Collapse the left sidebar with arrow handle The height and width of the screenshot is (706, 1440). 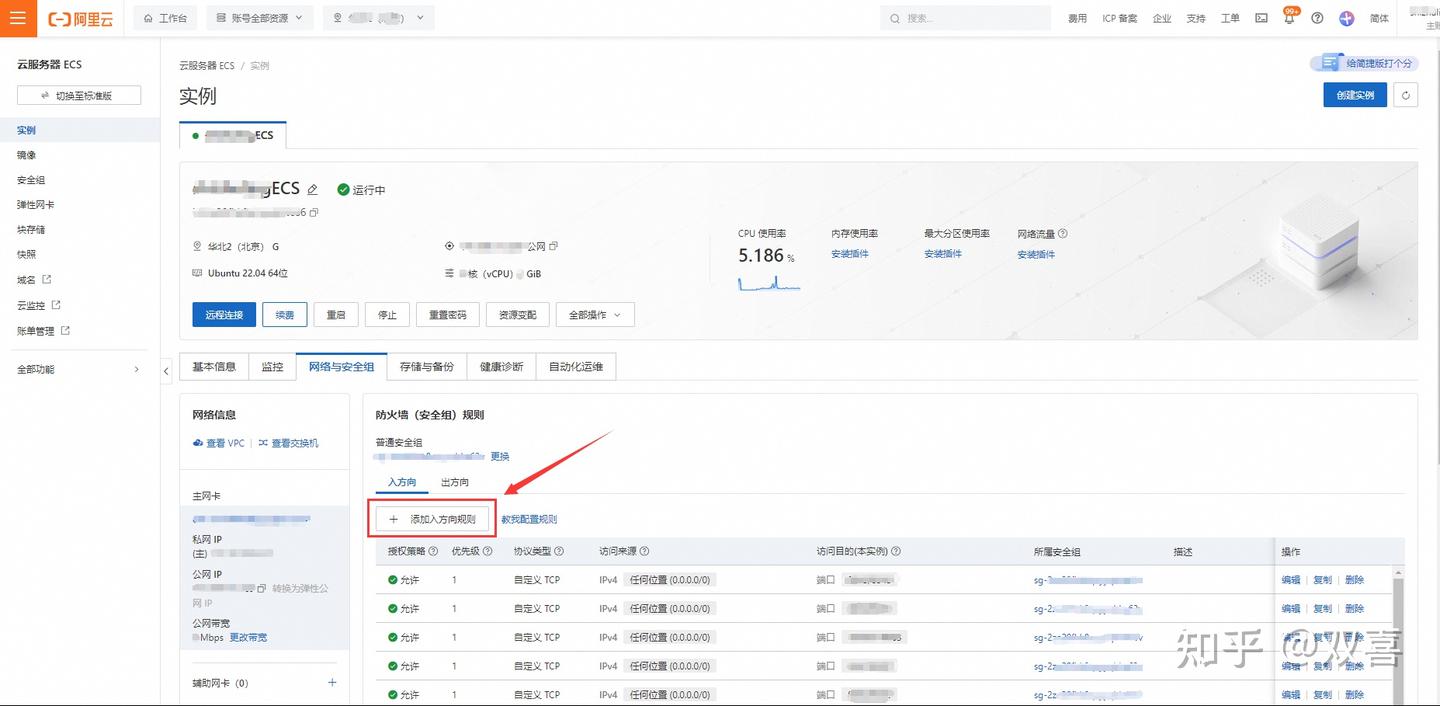(166, 371)
